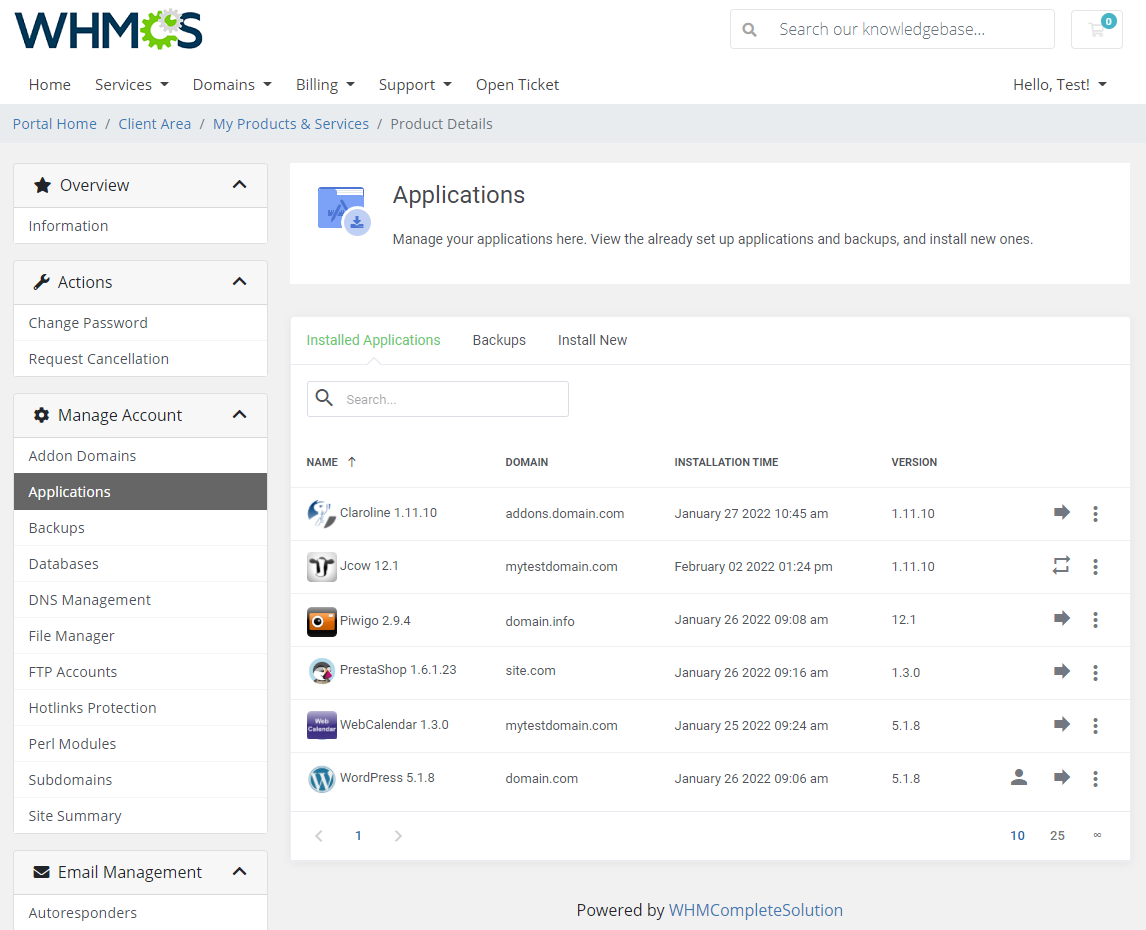Expand the Support dropdown menu
Screen dimensions: 1146x930
point(415,85)
